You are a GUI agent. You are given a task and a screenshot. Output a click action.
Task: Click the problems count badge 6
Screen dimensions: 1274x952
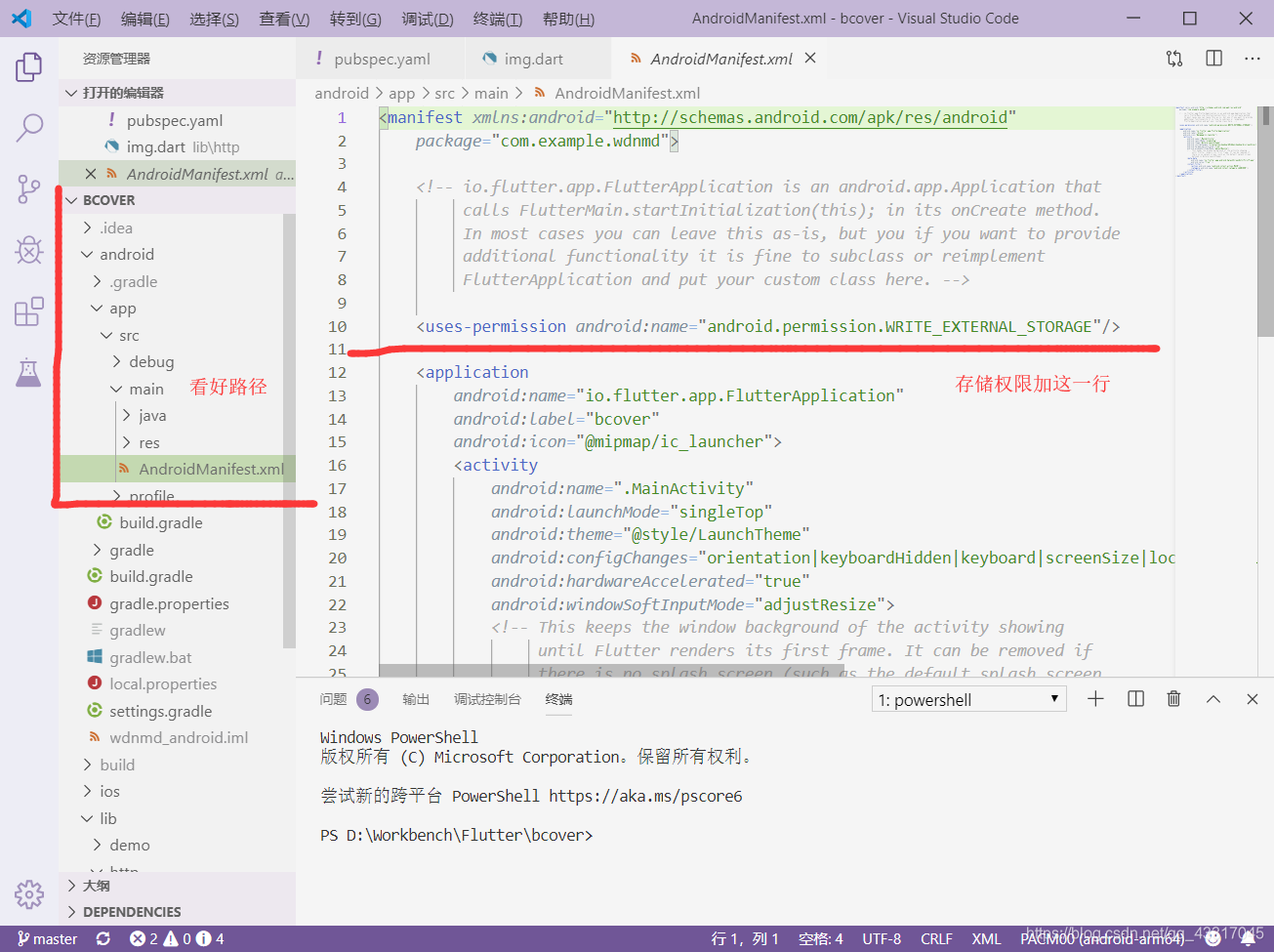tap(367, 699)
